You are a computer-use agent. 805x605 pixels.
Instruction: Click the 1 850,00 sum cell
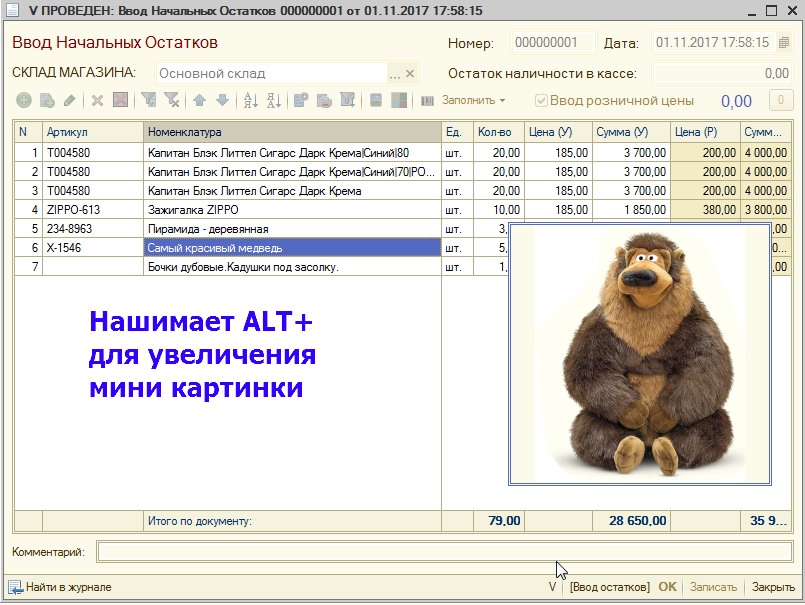[631, 210]
